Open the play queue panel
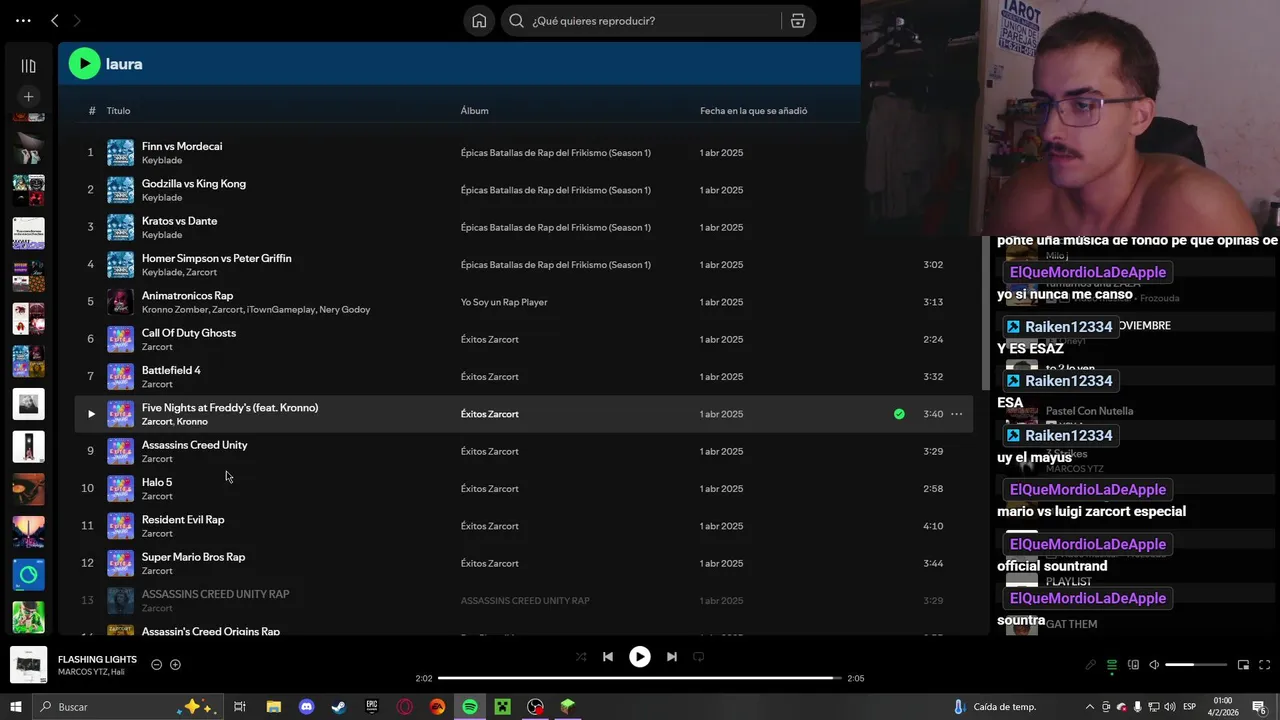1280x720 pixels. pyautogui.click(x=1111, y=665)
